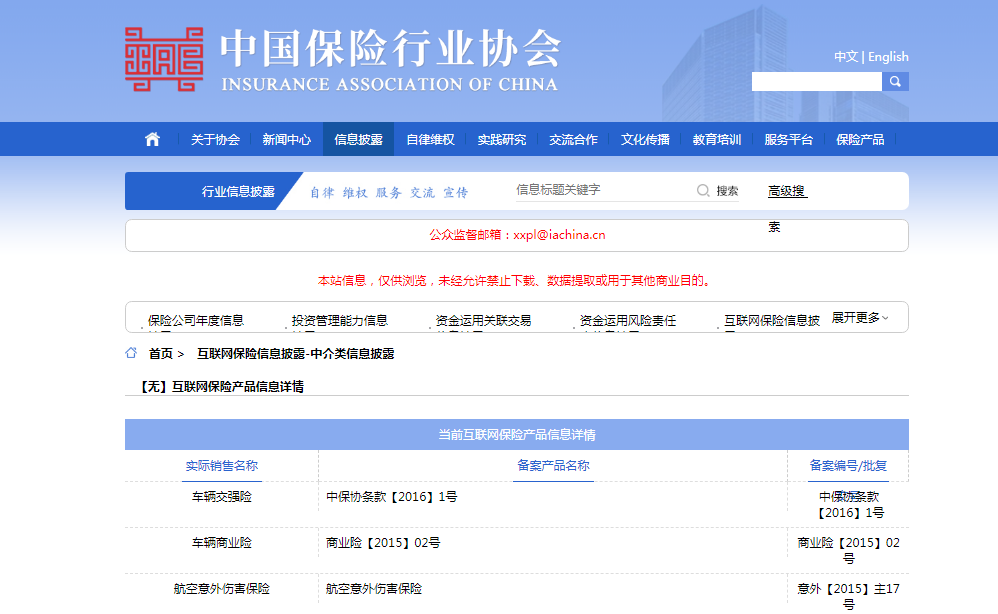Open the 资金运用风险责任 category
This screenshot has width=998, height=614.
[628, 321]
